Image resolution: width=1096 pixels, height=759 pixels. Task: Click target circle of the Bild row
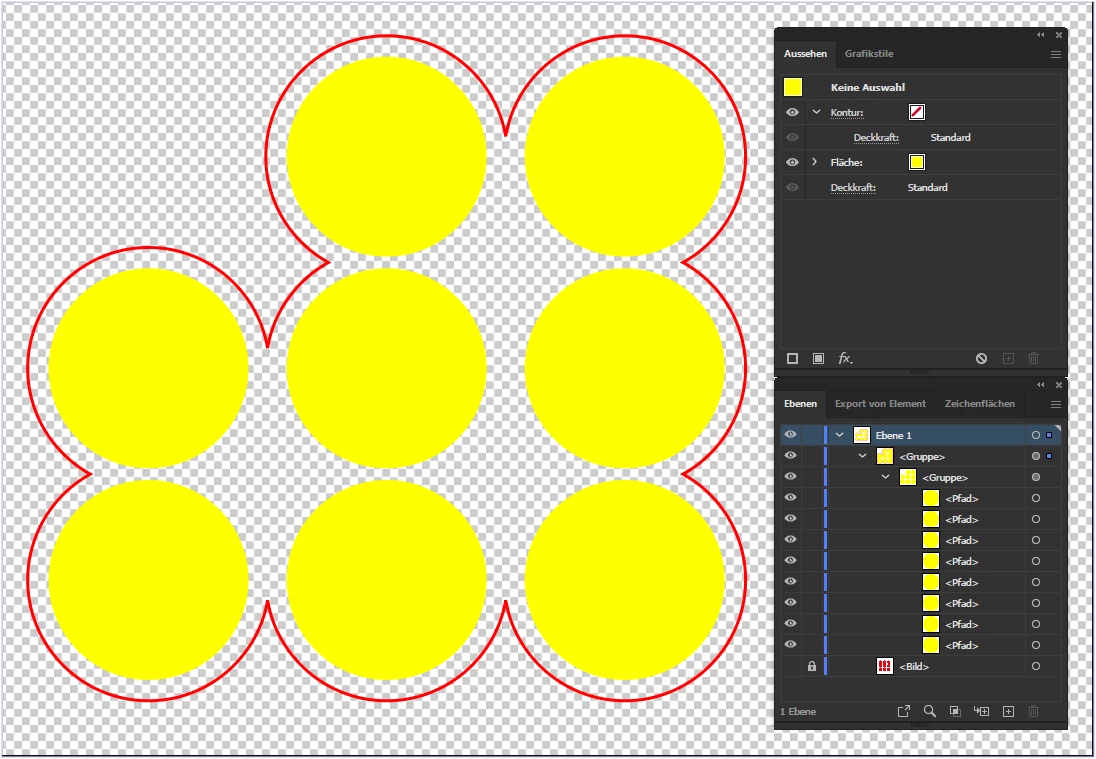point(1036,667)
